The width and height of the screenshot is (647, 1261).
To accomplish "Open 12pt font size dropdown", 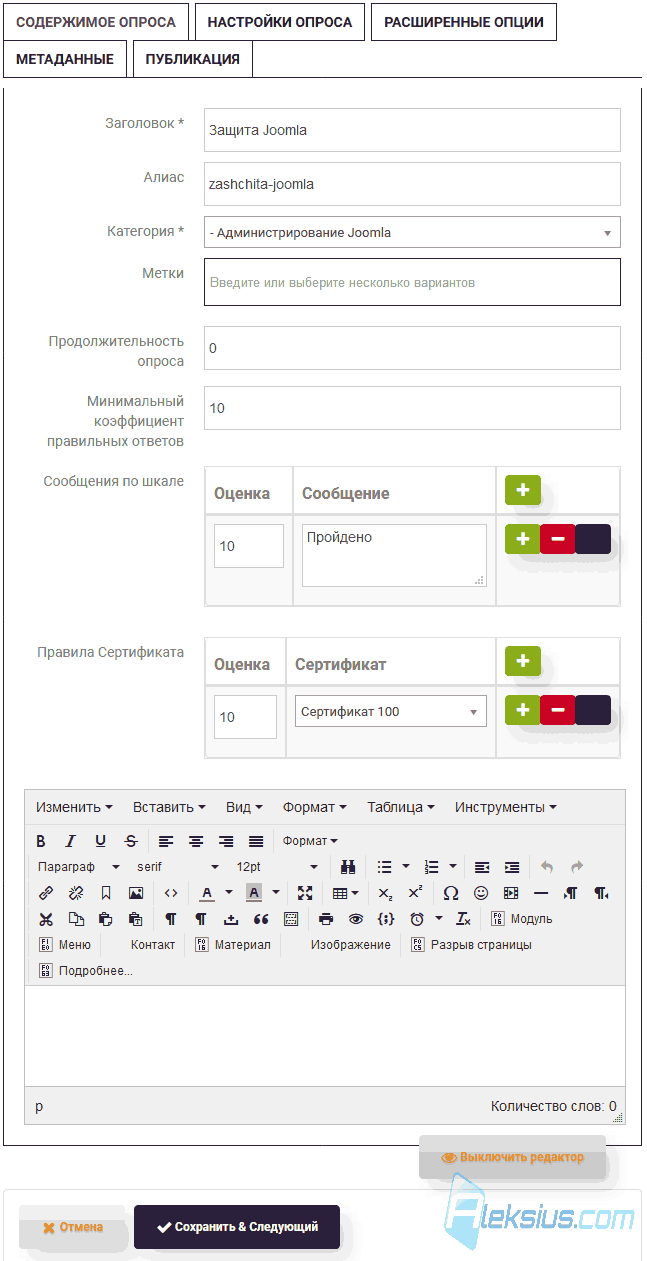I will [277, 867].
